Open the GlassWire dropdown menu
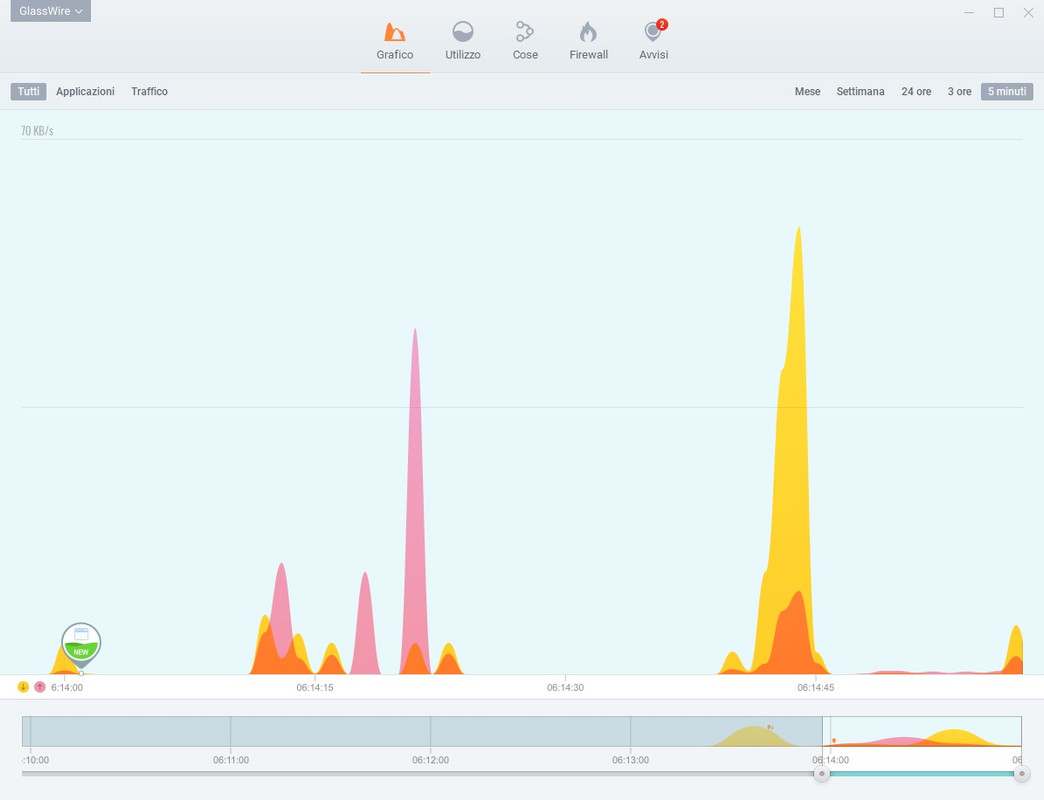This screenshot has width=1044, height=800. pos(51,11)
